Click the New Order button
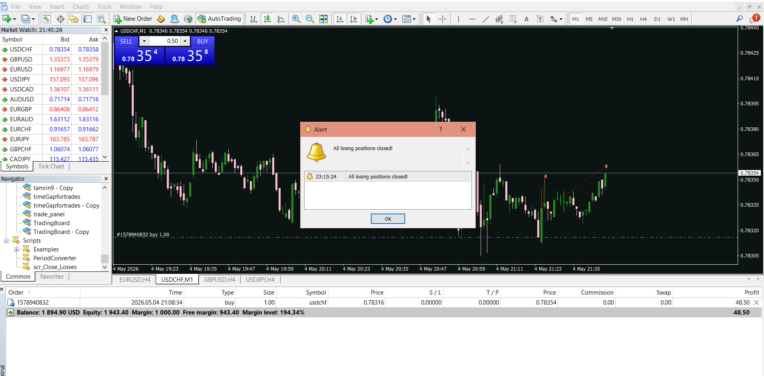 [134, 19]
